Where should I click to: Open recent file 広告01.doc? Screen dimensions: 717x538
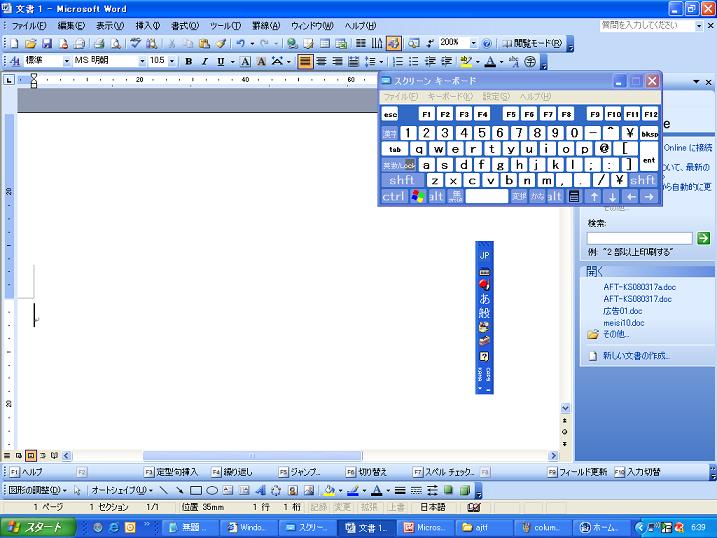pyautogui.click(x=622, y=311)
